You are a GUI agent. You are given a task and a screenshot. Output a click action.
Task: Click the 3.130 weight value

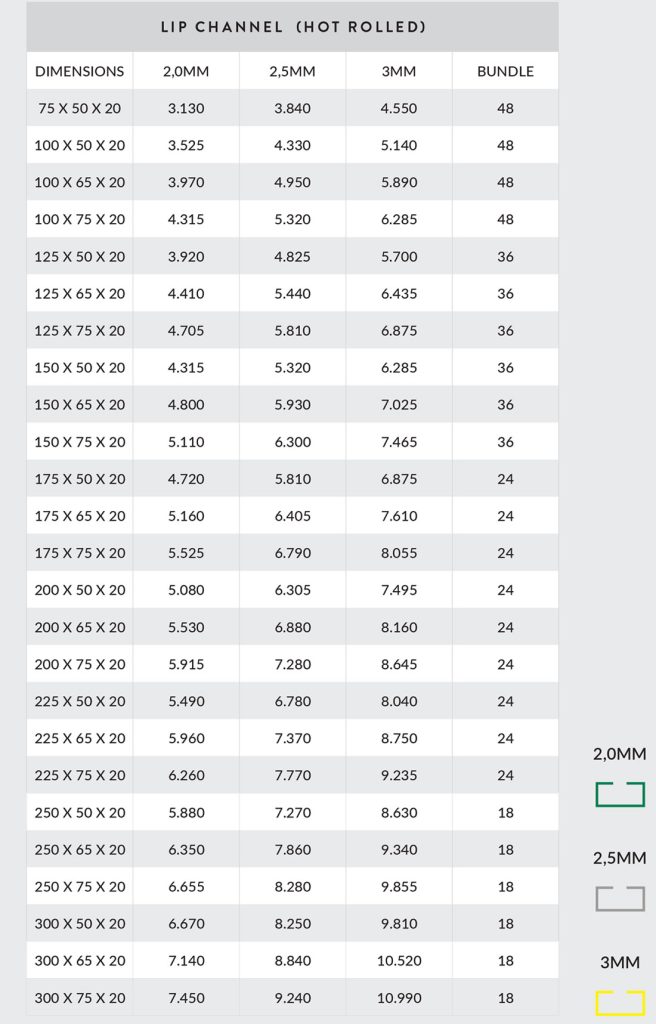point(186,108)
